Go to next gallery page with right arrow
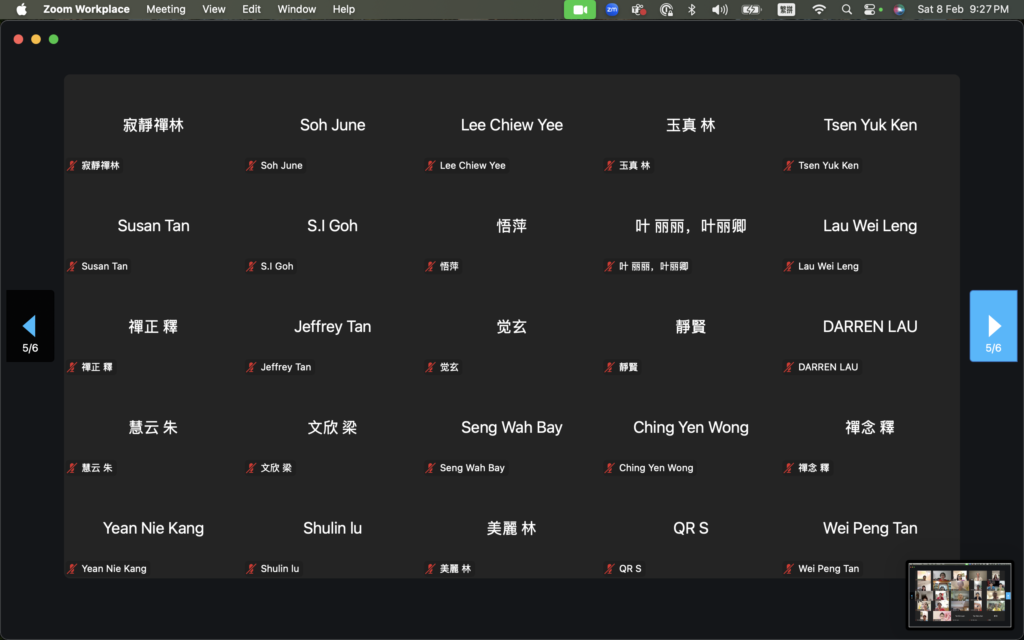Screen dimensions: 1024x640 coord(993,326)
